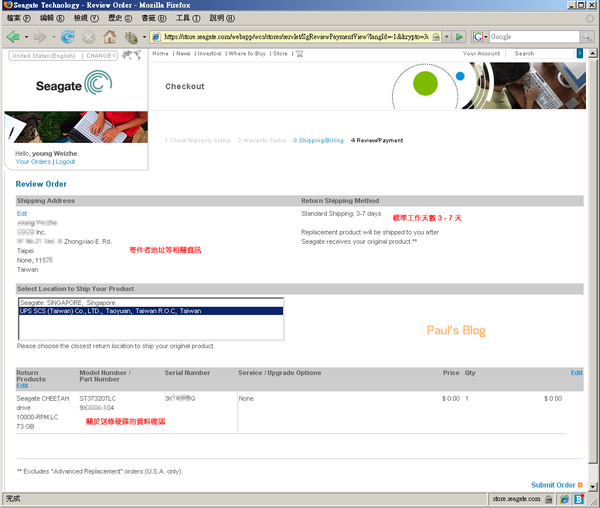Click the toolbar icon next to Home
600x508 pixels.
(131, 37)
